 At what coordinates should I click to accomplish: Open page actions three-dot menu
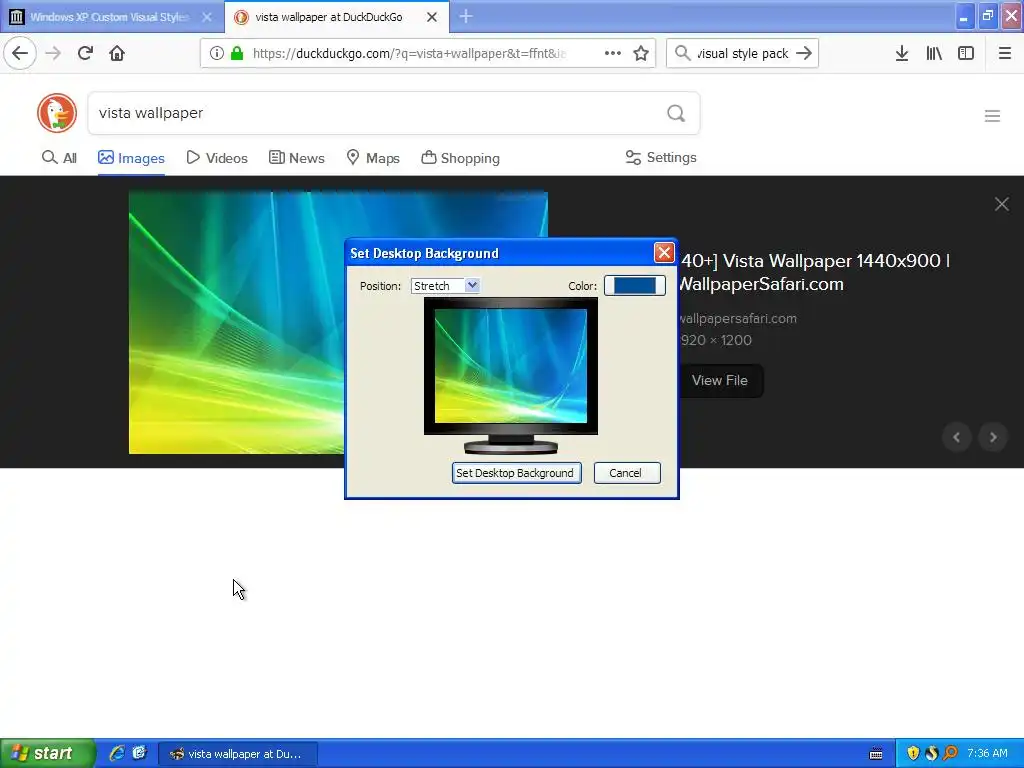[x=613, y=54]
